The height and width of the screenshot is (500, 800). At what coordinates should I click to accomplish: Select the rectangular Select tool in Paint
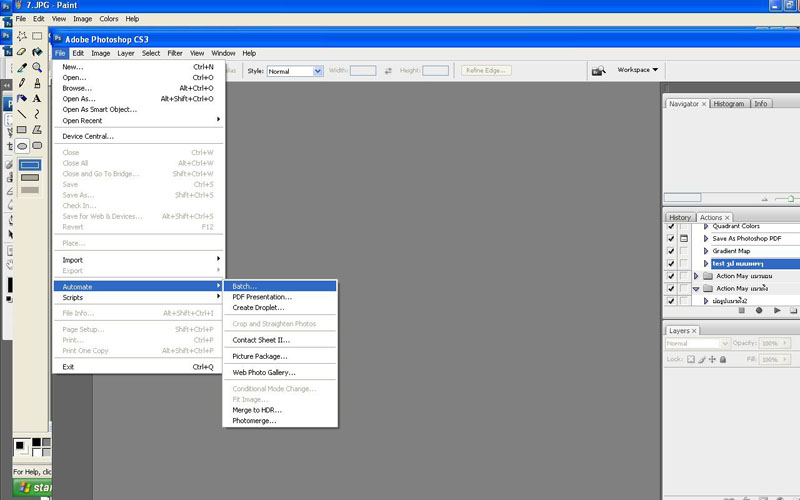(37, 36)
